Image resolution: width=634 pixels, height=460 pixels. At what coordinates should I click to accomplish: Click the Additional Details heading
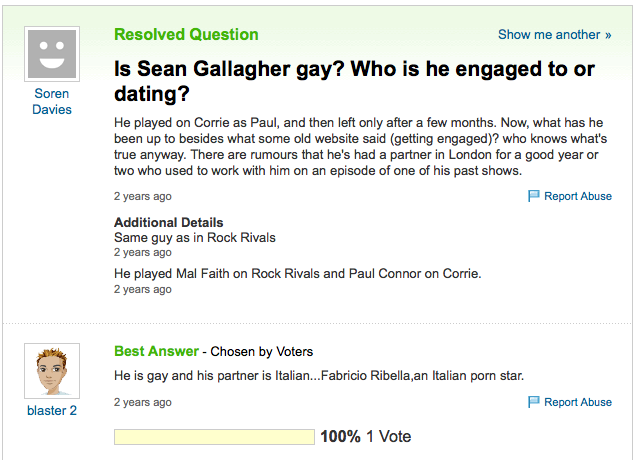click(x=168, y=222)
